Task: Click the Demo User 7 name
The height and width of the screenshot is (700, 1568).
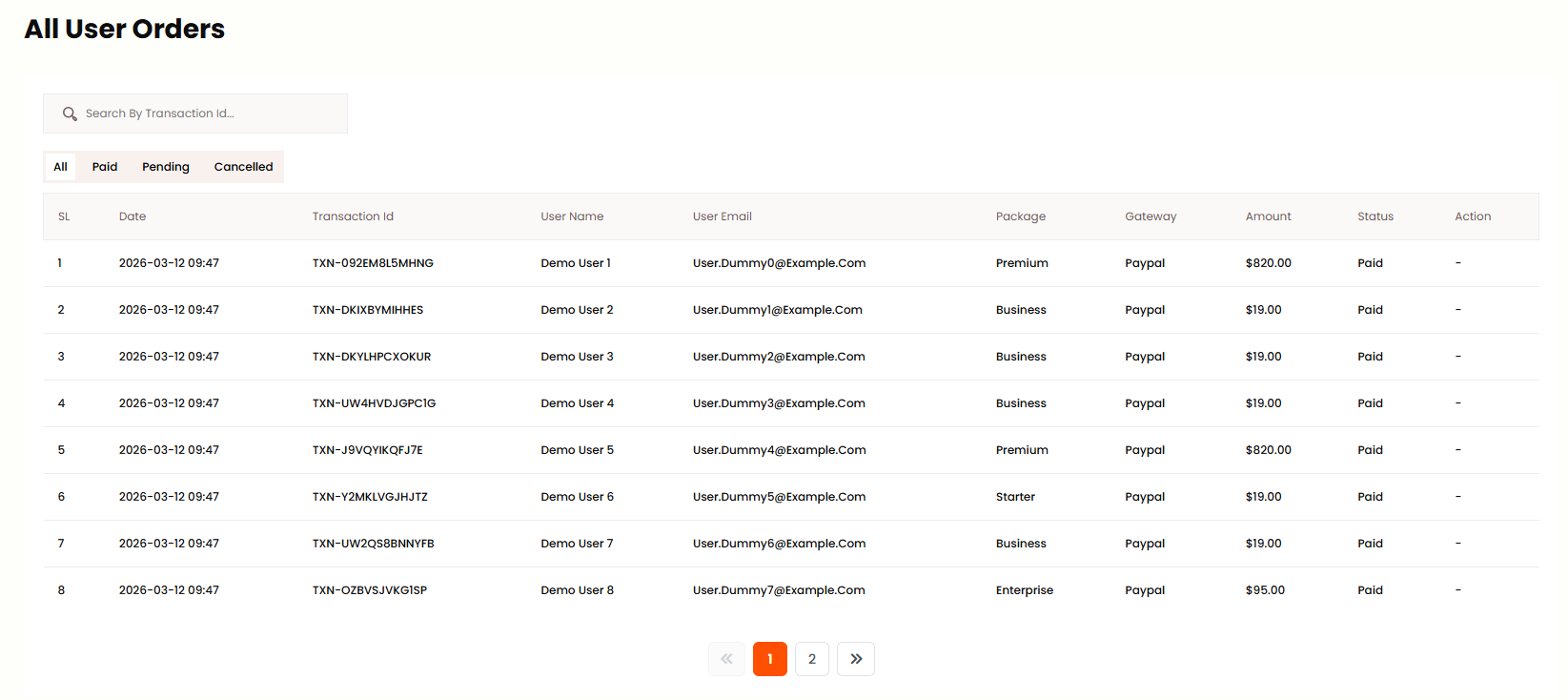Action: (577, 544)
